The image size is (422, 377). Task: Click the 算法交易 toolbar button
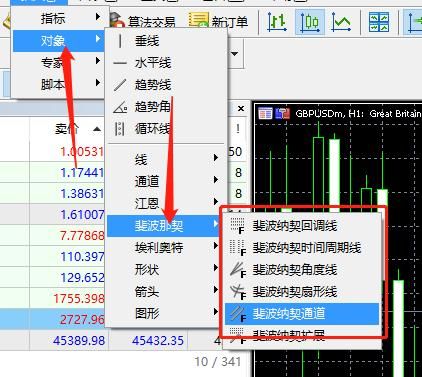(x=143, y=22)
